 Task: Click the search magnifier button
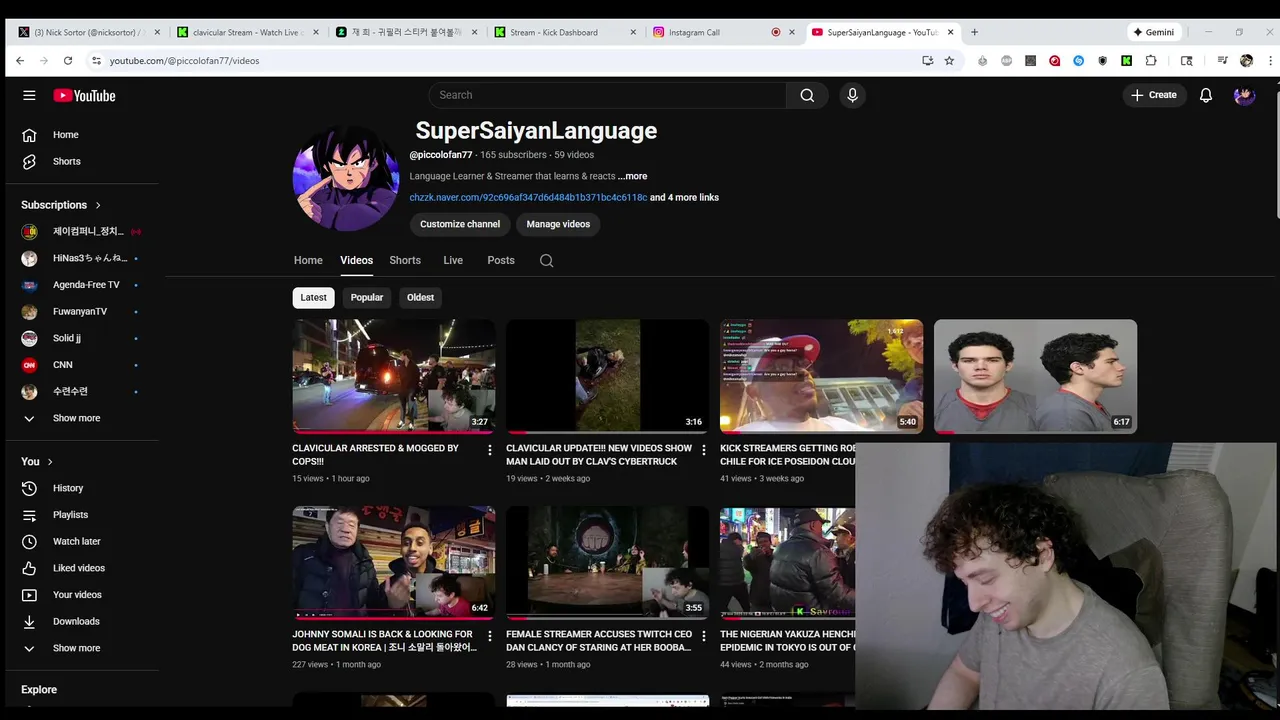click(807, 95)
